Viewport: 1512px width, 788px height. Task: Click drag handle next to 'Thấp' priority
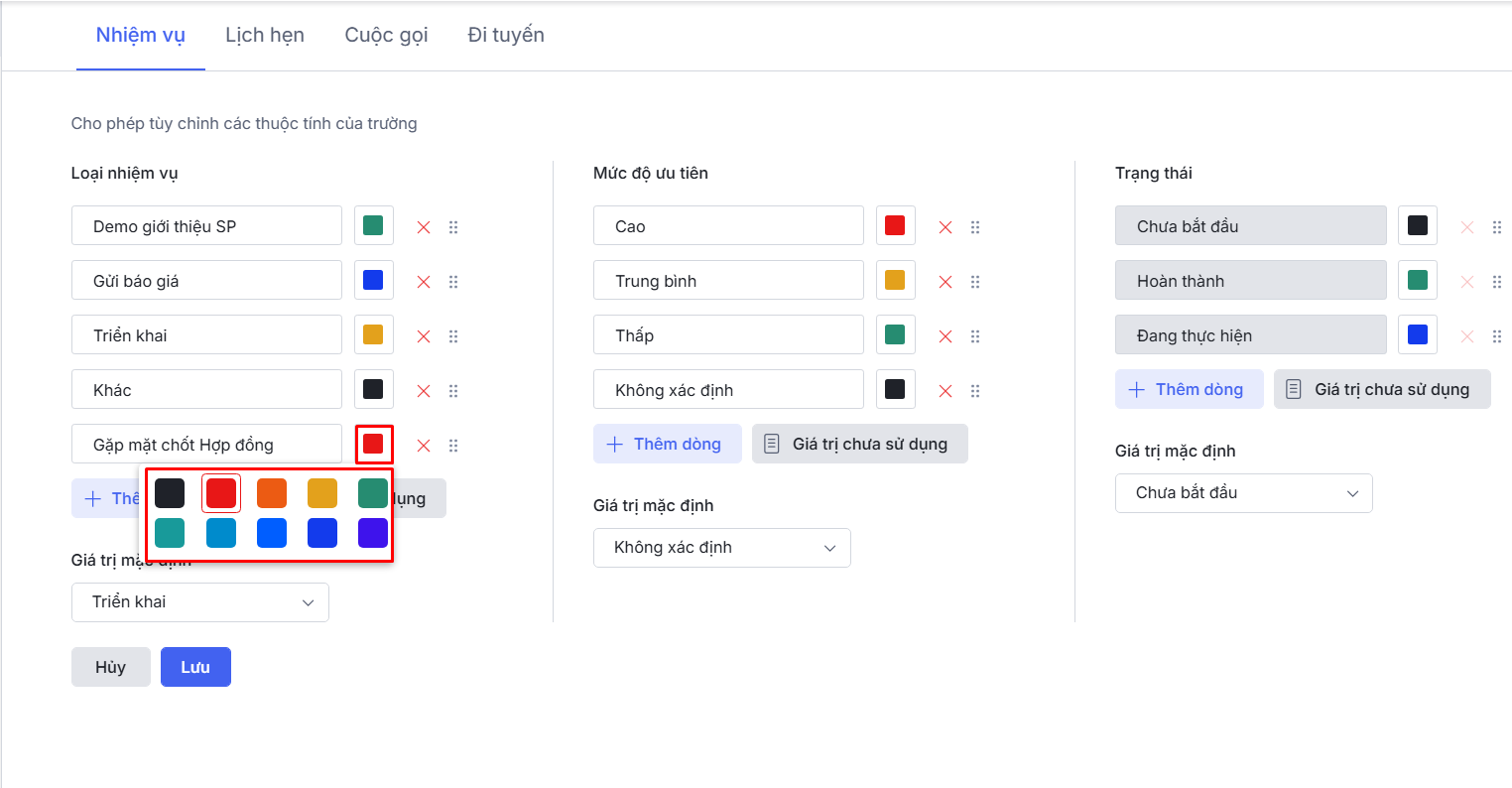975,336
